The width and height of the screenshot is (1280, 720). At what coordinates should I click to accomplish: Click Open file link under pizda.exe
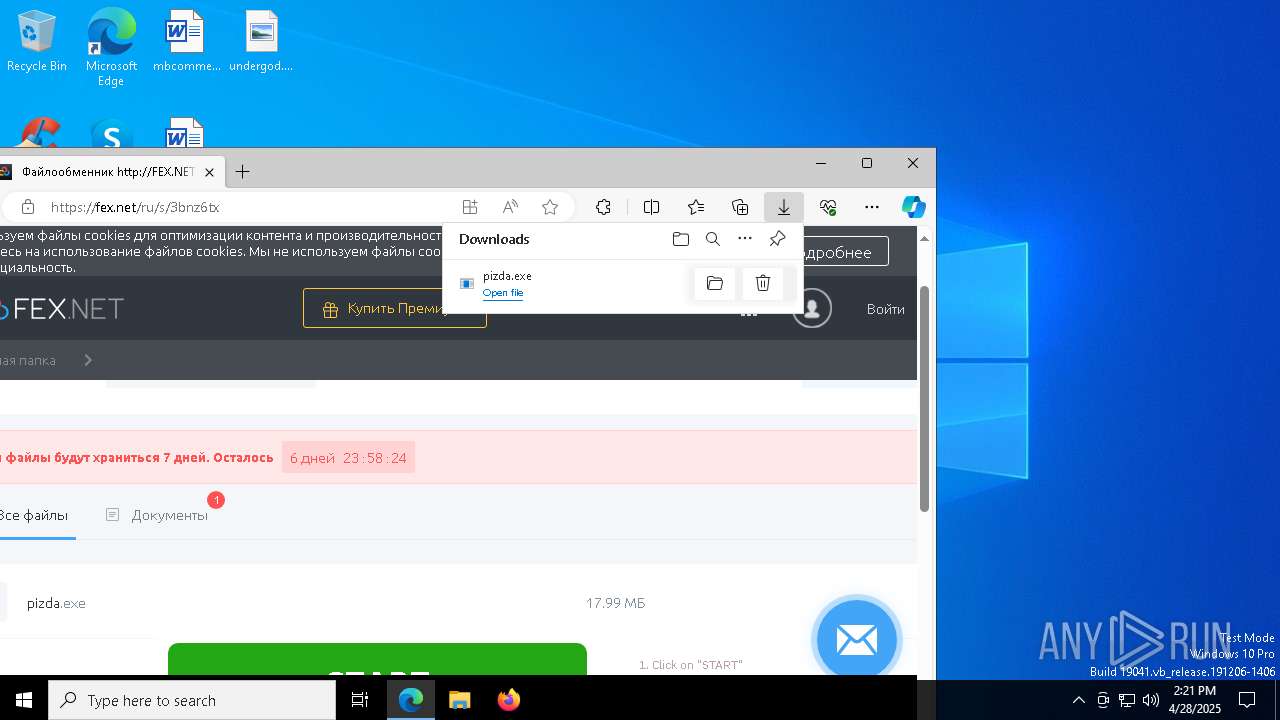503,293
